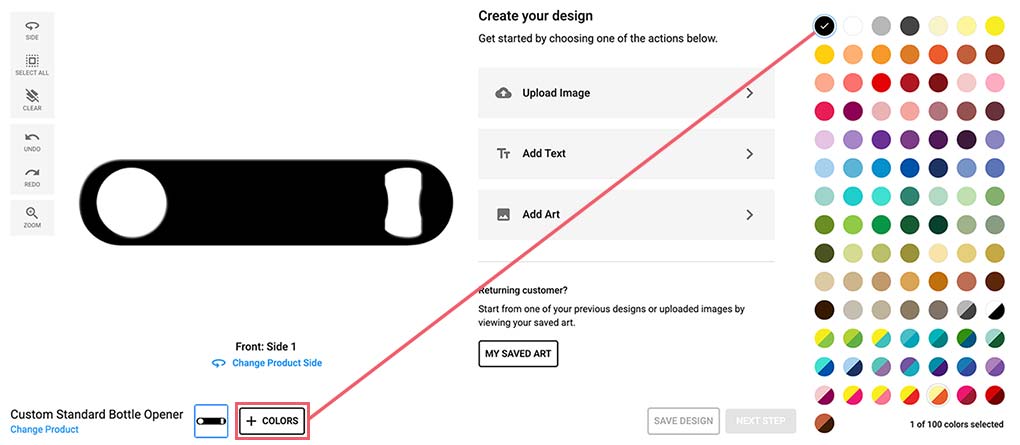Choose the solid charcoal gray swatch
This screenshot has height=445, width=1020.
(x=909, y=26)
